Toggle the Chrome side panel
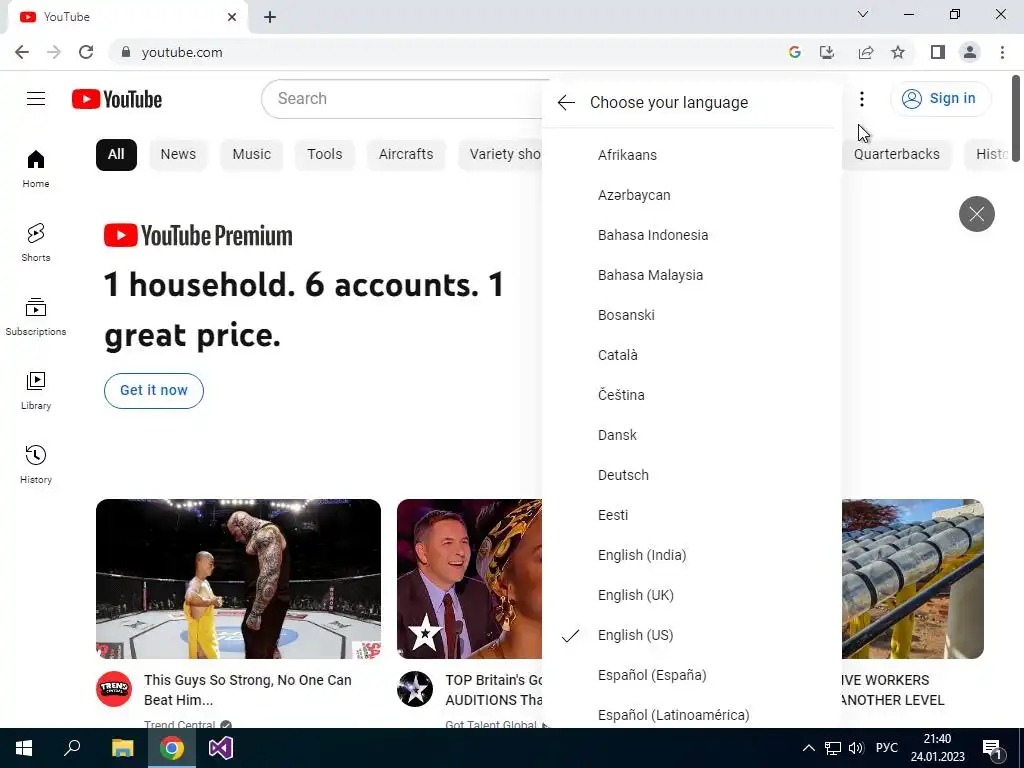 [x=938, y=52]
